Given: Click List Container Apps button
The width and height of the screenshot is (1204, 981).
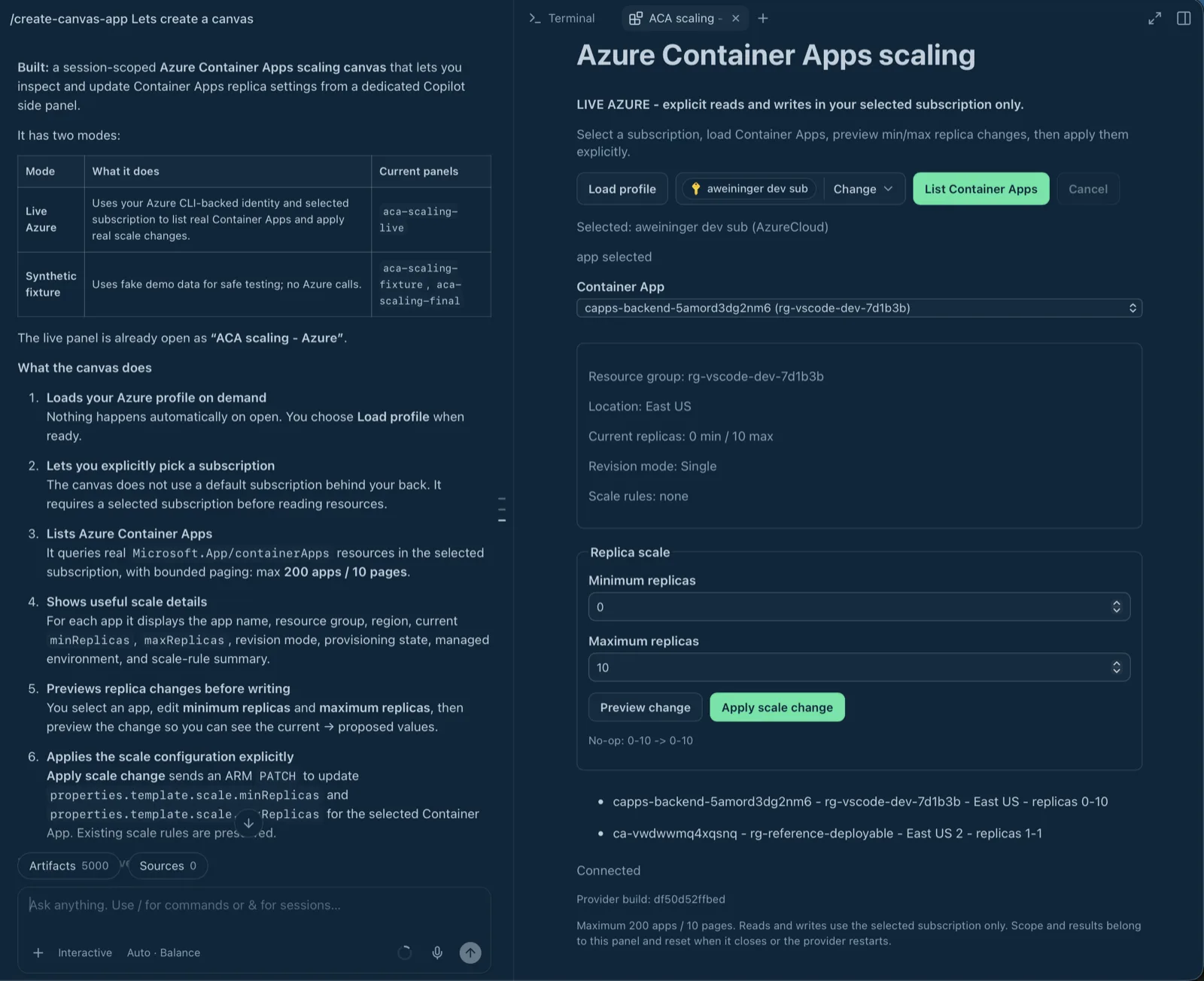Looking at the screenshot, I should (x=981, y=189).
